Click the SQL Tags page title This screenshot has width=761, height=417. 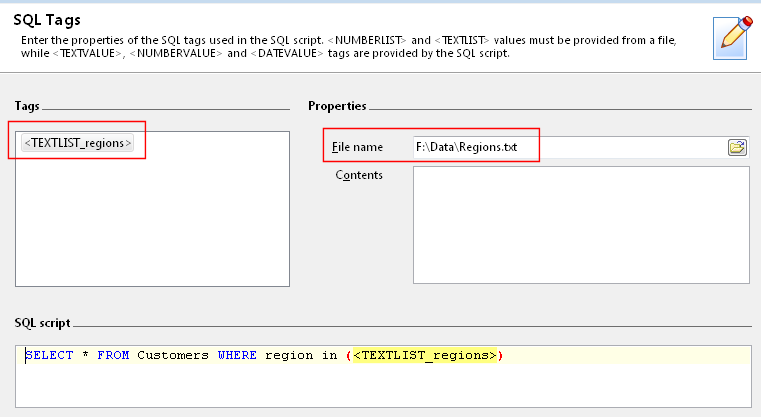pos(47,20)
